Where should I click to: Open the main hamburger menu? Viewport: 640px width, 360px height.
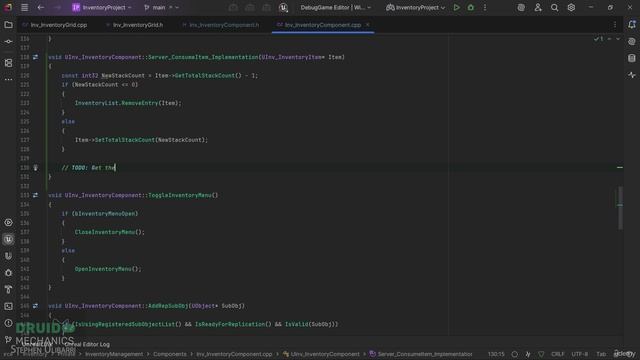[24, 7]
